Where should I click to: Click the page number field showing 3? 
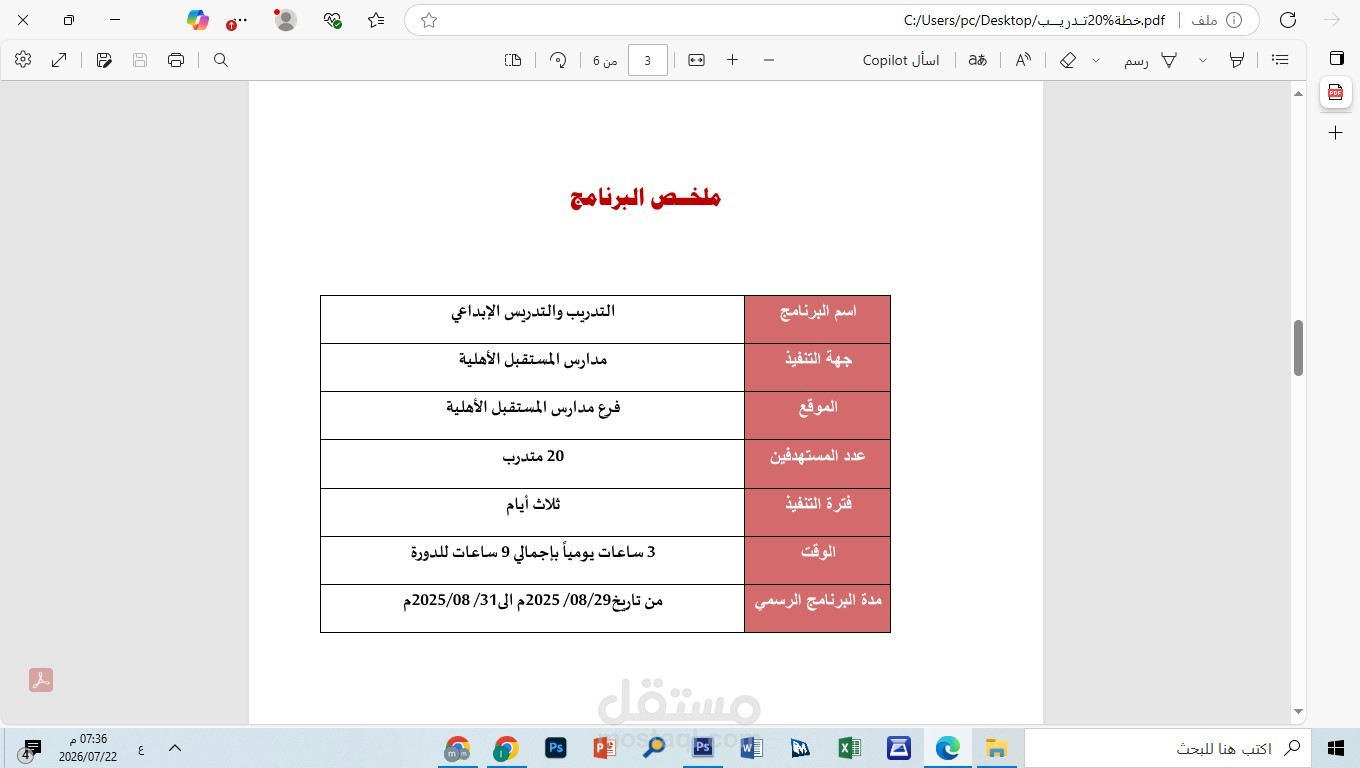(647, 60)
